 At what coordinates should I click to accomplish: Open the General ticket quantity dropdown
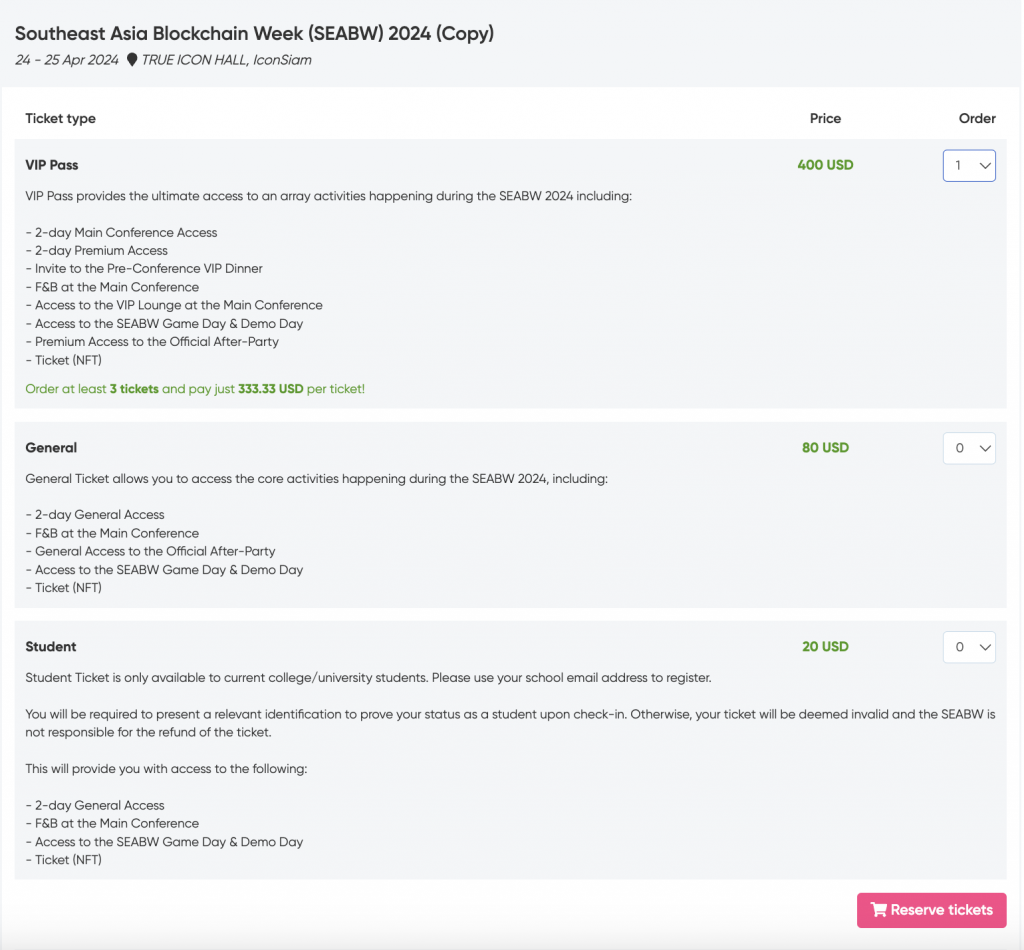(968, 448)
